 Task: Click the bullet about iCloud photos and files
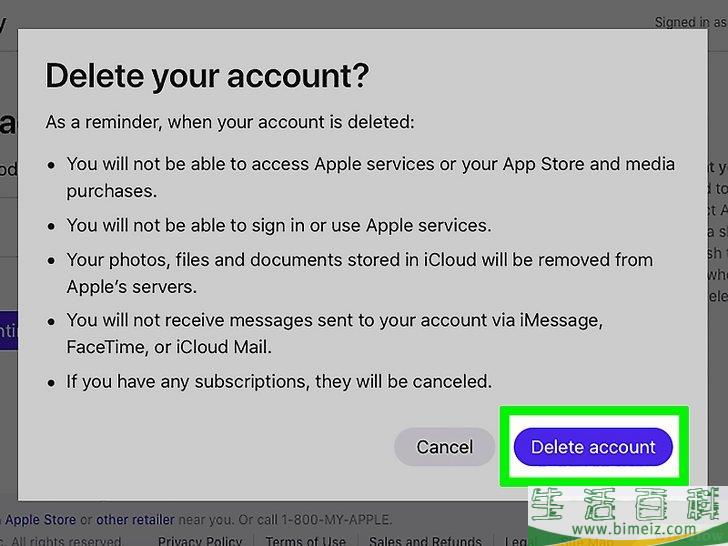(x=360, y=273)
